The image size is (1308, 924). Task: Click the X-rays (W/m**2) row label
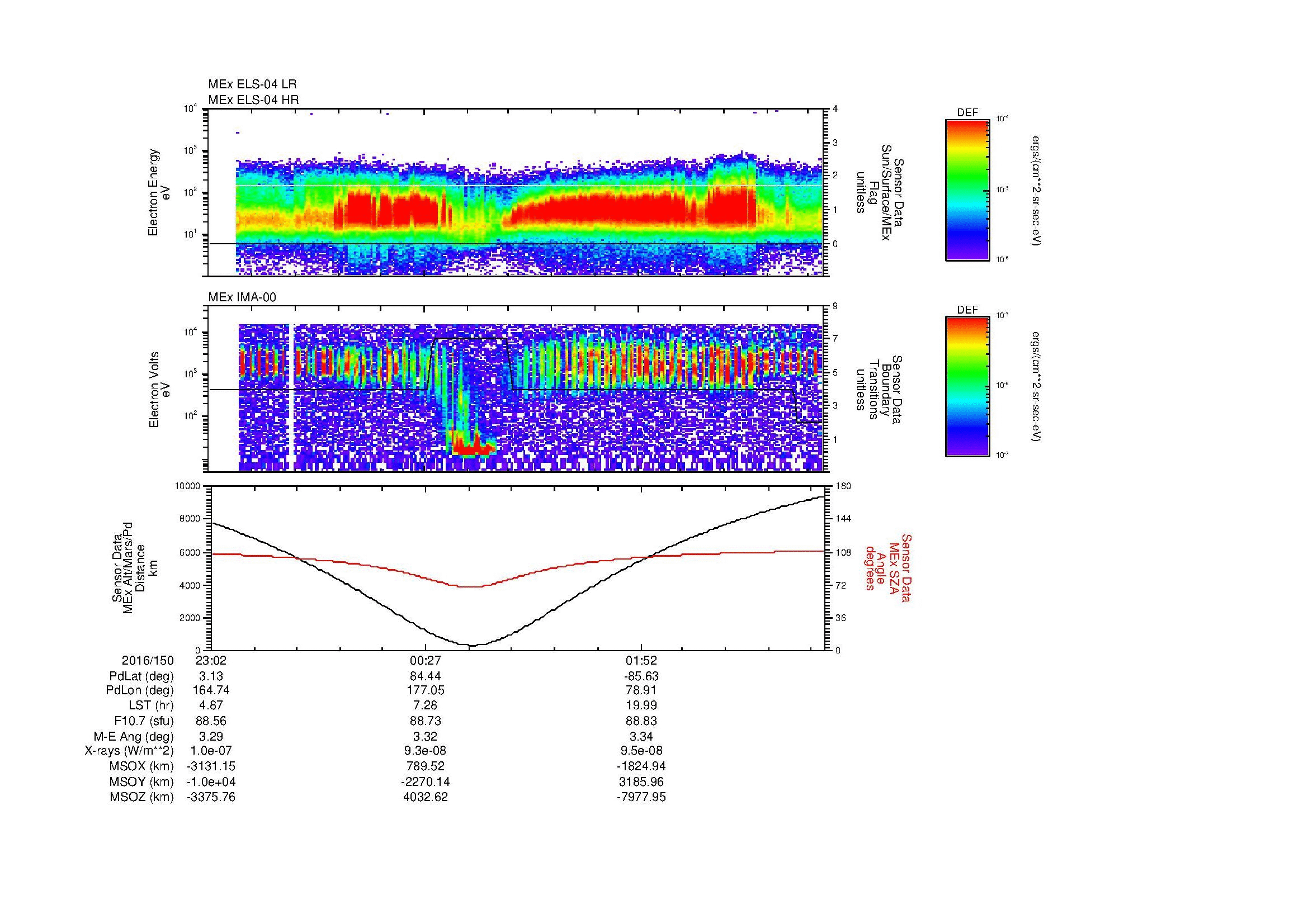click(129, 751)
